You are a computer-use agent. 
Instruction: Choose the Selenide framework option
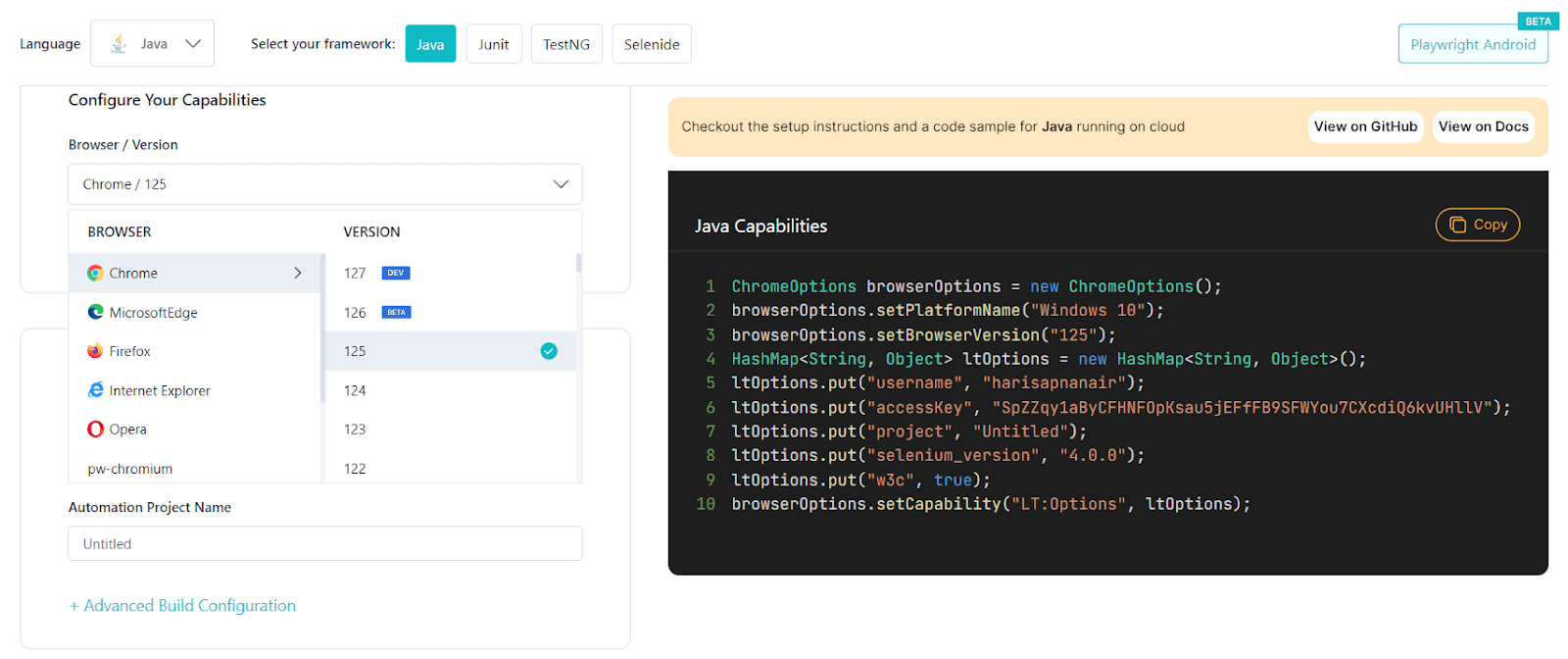click(652, 44)
